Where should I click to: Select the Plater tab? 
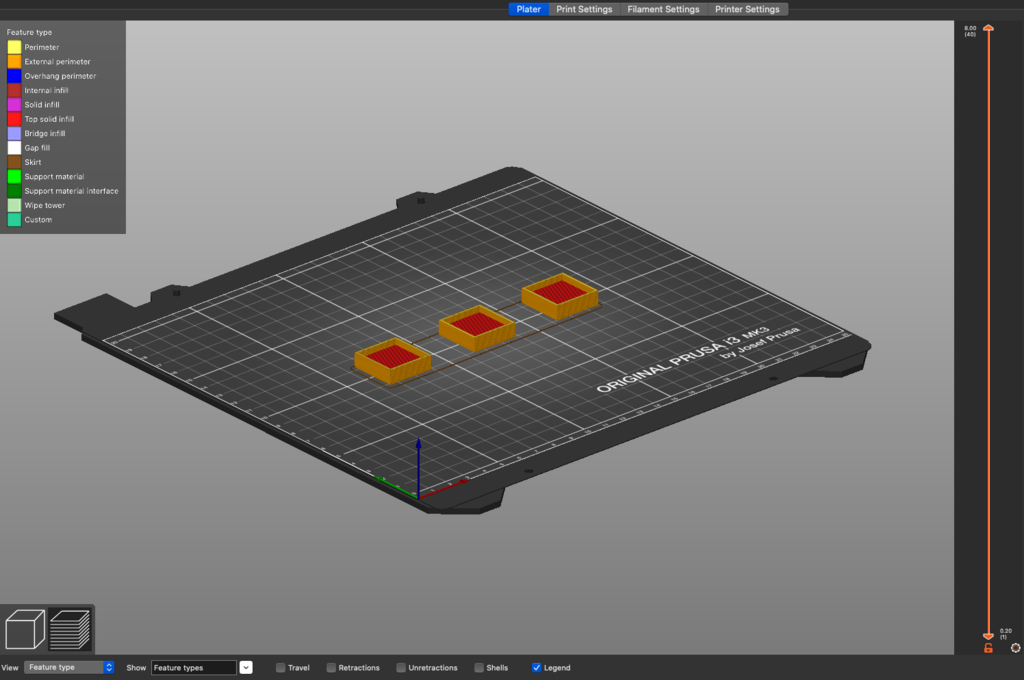tap(528, 9)
